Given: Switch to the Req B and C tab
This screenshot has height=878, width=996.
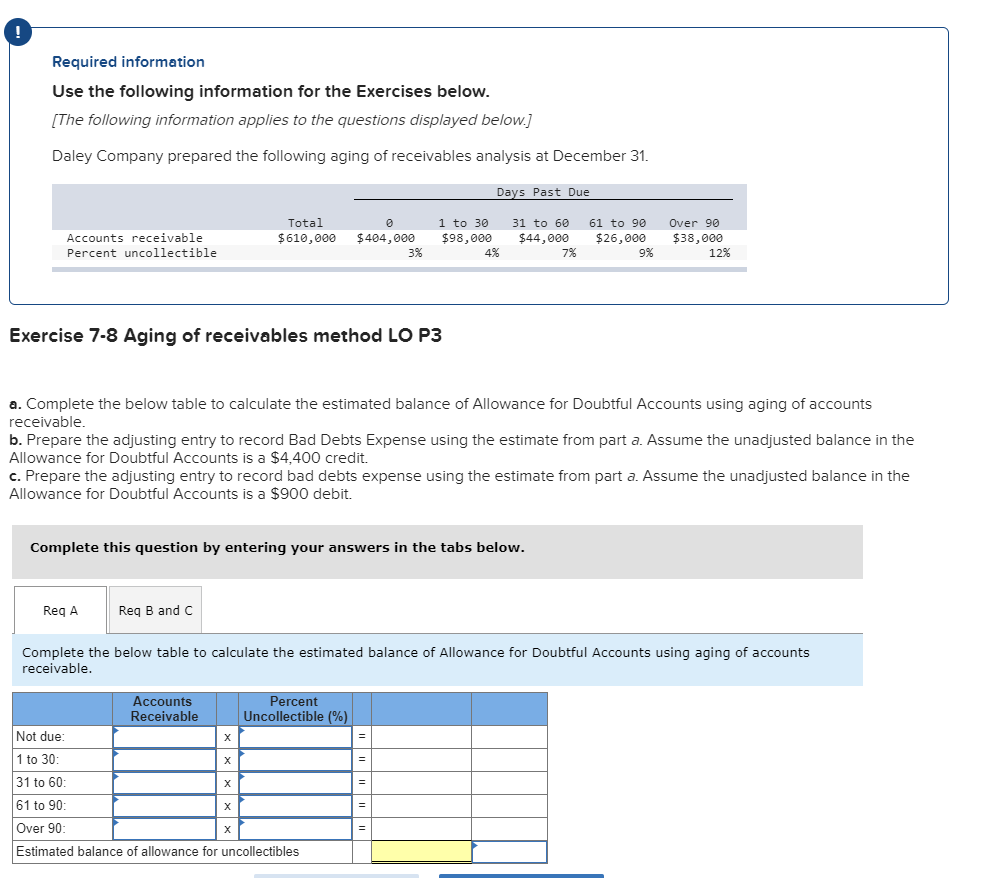Looking at the screenshot, I should (x=155, y=608).
